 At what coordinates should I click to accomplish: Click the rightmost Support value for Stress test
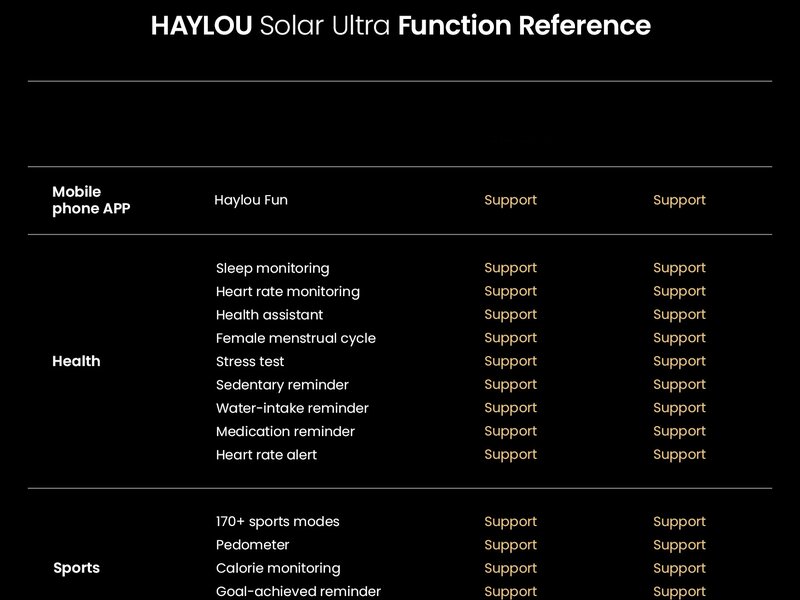[x=679, y=361]
